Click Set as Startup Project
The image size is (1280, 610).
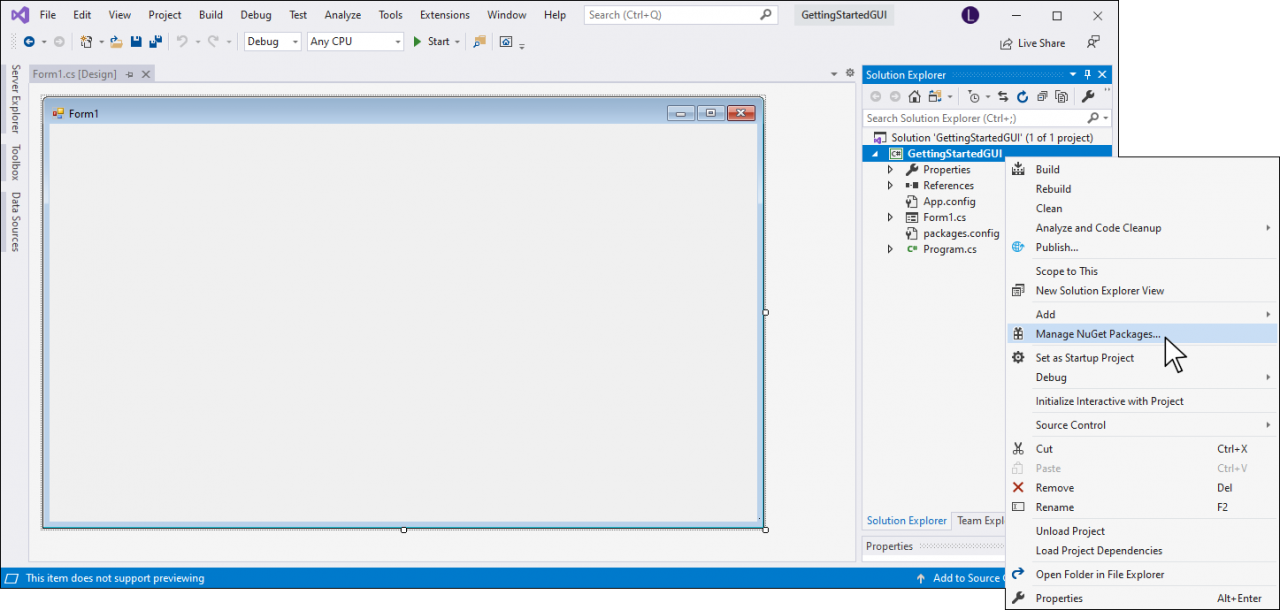pyautogui.click(x=1142, y=358)
